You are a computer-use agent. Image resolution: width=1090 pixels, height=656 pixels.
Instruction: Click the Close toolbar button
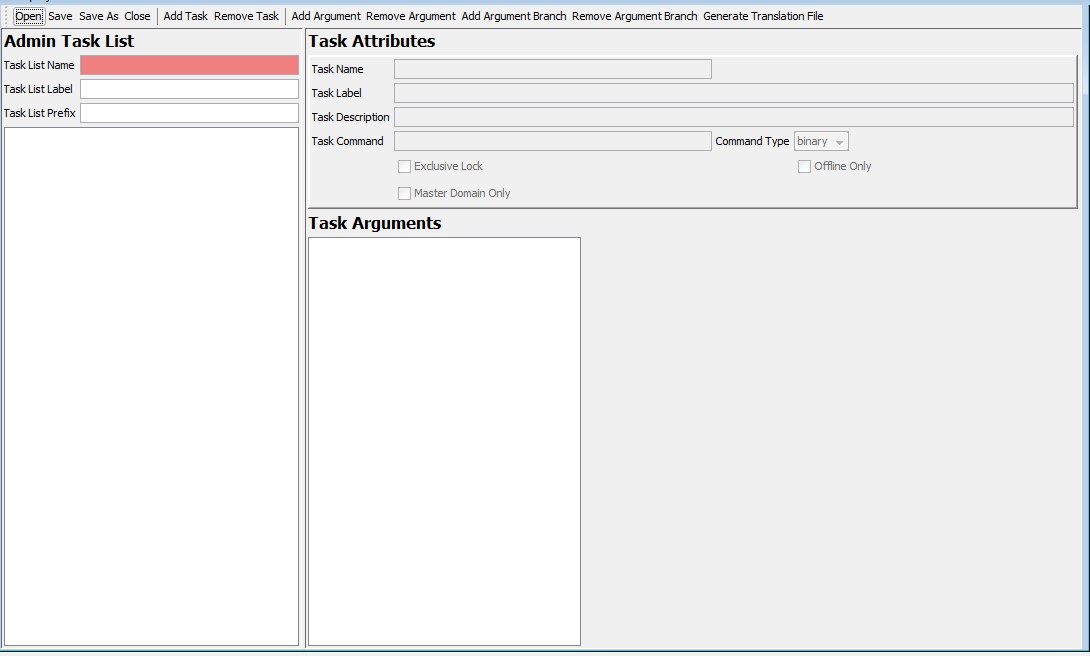[138, 16]
